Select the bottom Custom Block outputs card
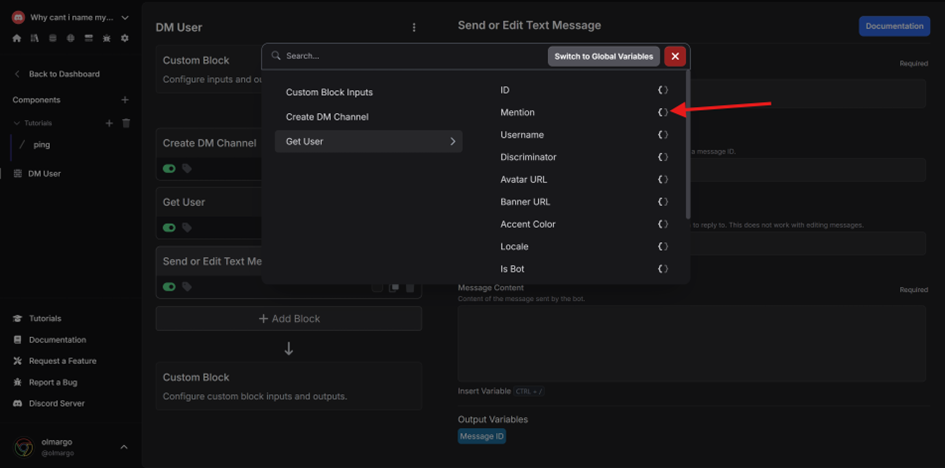Screen dimensions: 945x468 point(289,386)
